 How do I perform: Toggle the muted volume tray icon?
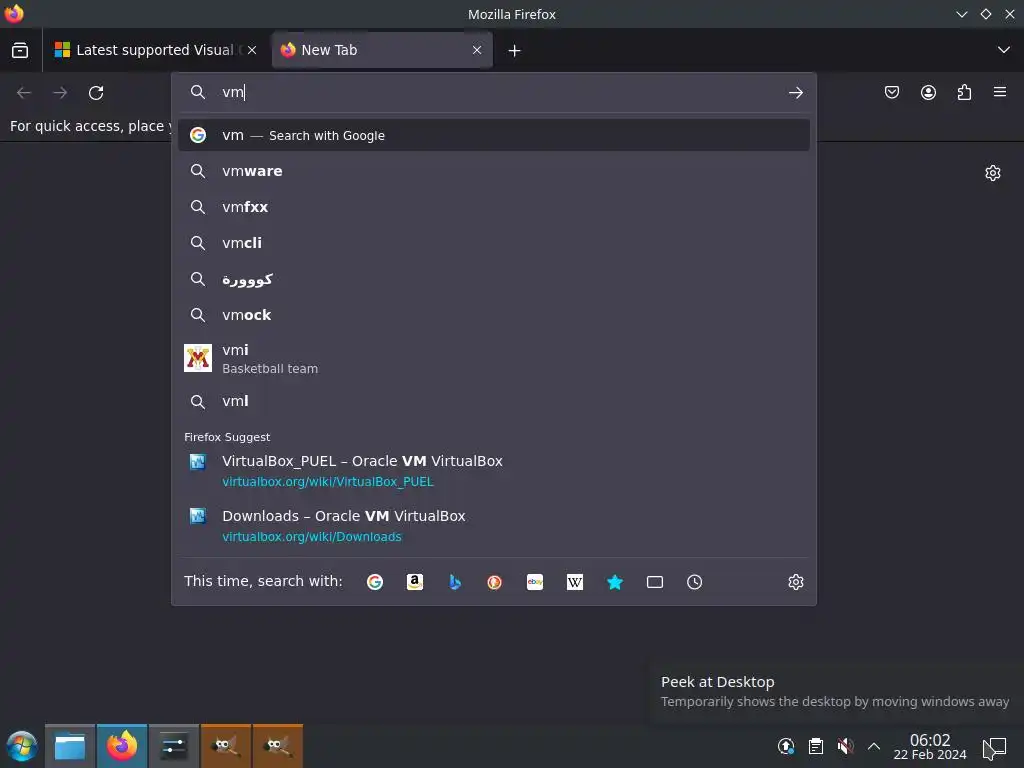(x=845, y=746)
